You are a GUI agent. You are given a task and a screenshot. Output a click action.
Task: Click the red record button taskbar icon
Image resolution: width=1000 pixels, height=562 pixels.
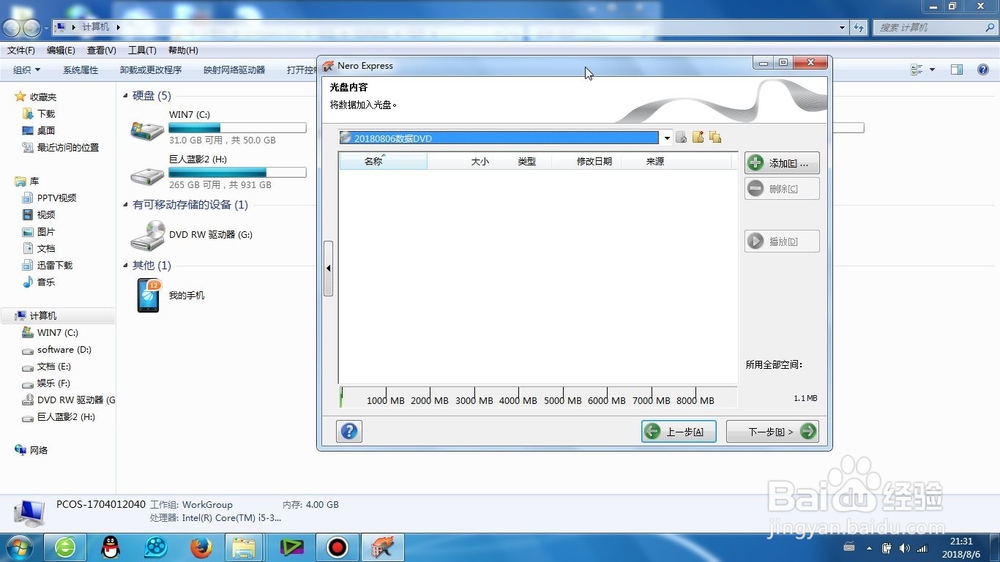click(x=337, y=547)
